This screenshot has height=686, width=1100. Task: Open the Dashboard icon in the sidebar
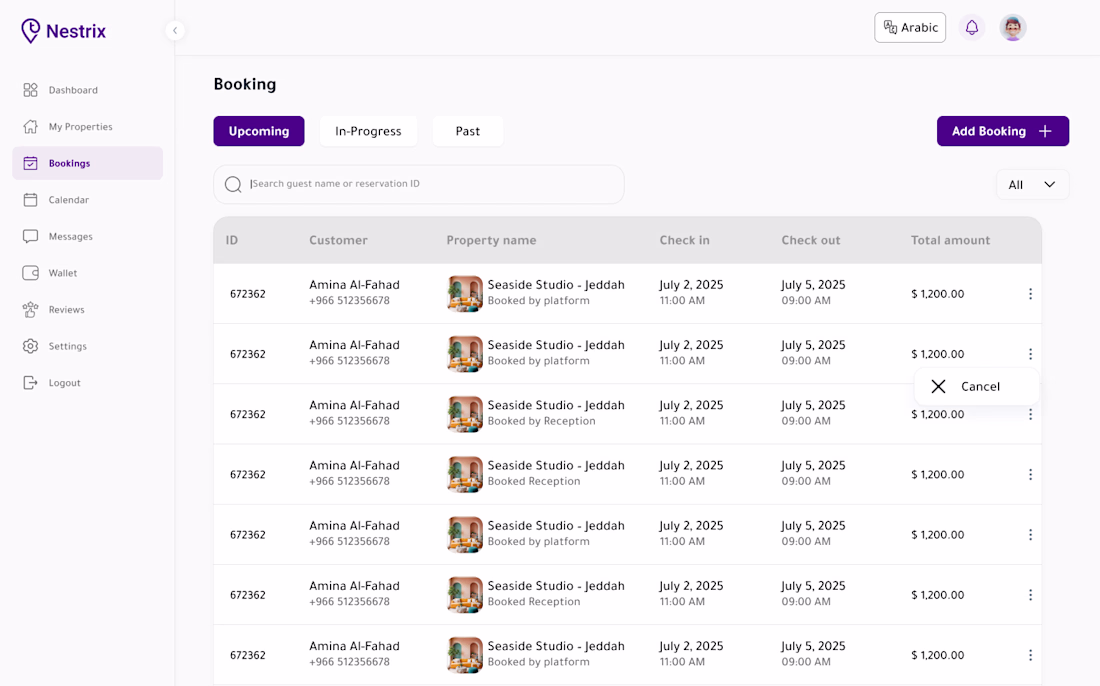point(30,90)
